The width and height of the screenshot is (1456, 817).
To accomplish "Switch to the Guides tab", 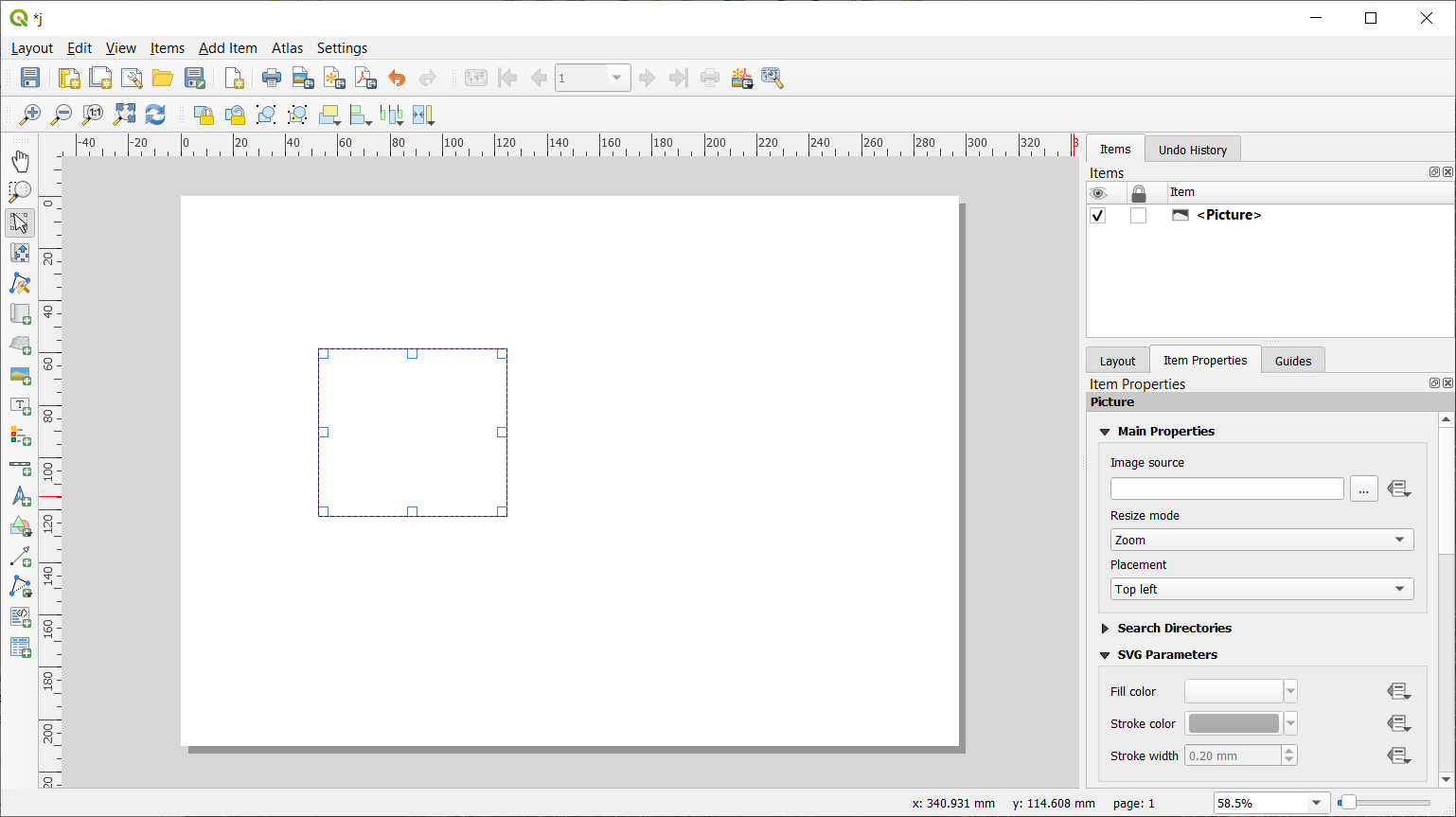I will [1293, 361].
